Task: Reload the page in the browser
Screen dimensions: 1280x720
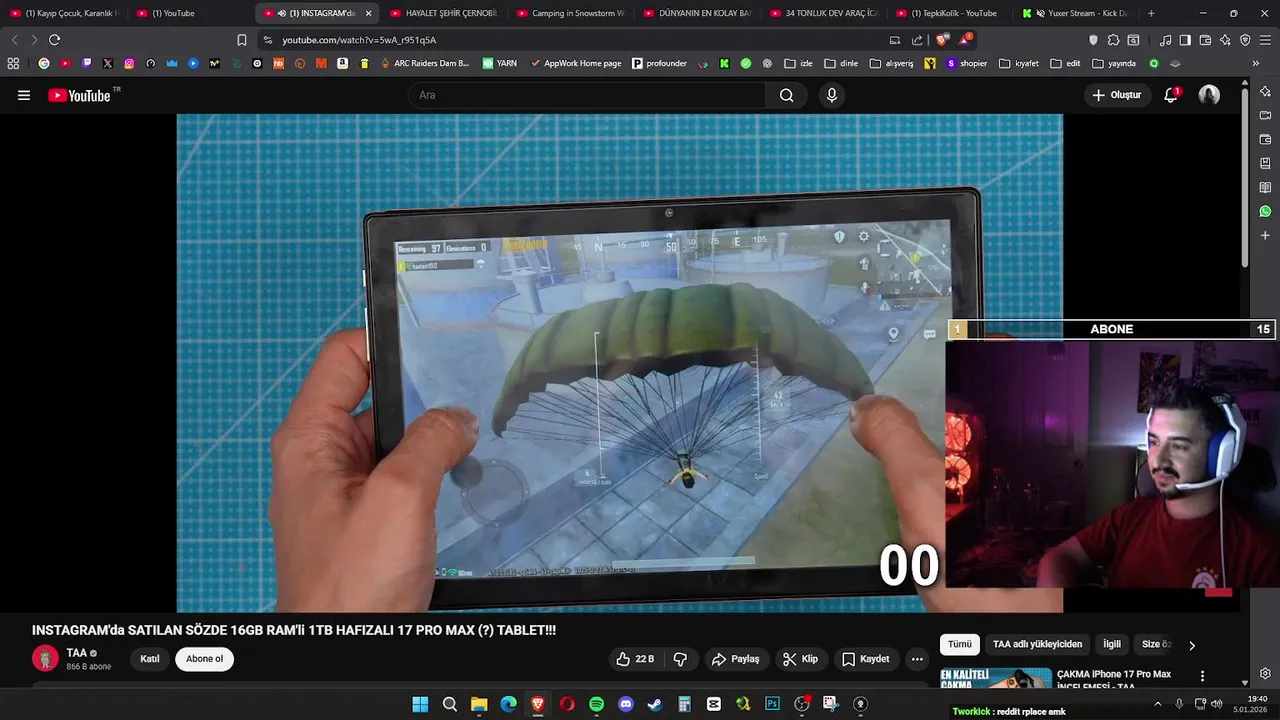Action: pos(54,40)
